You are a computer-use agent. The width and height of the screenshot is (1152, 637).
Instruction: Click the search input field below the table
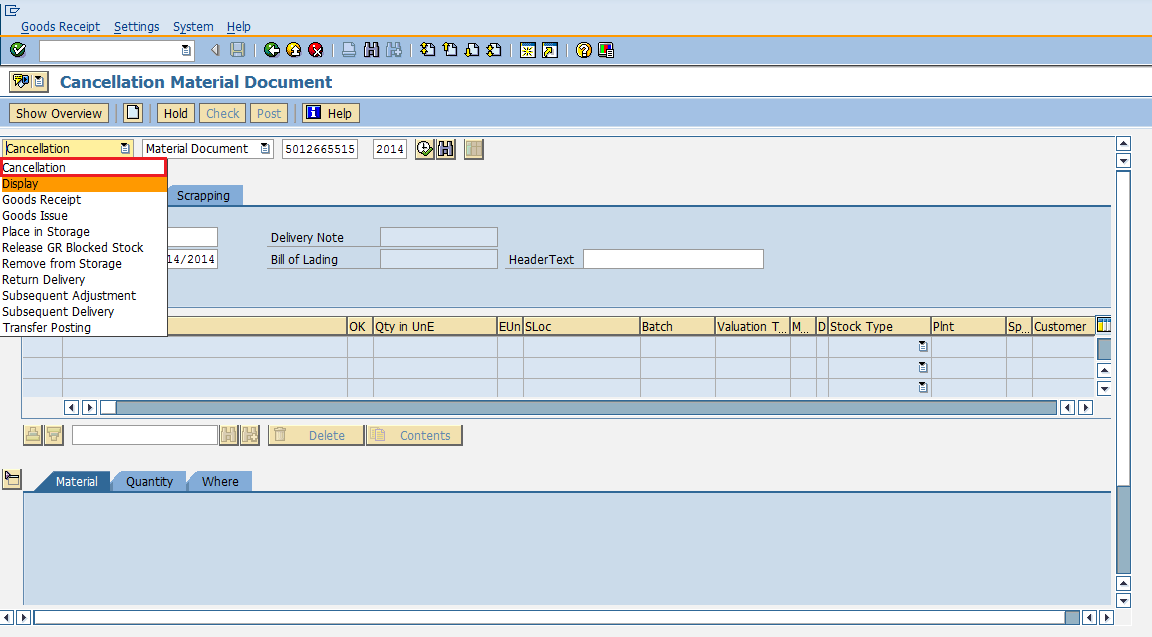point(145,435)
